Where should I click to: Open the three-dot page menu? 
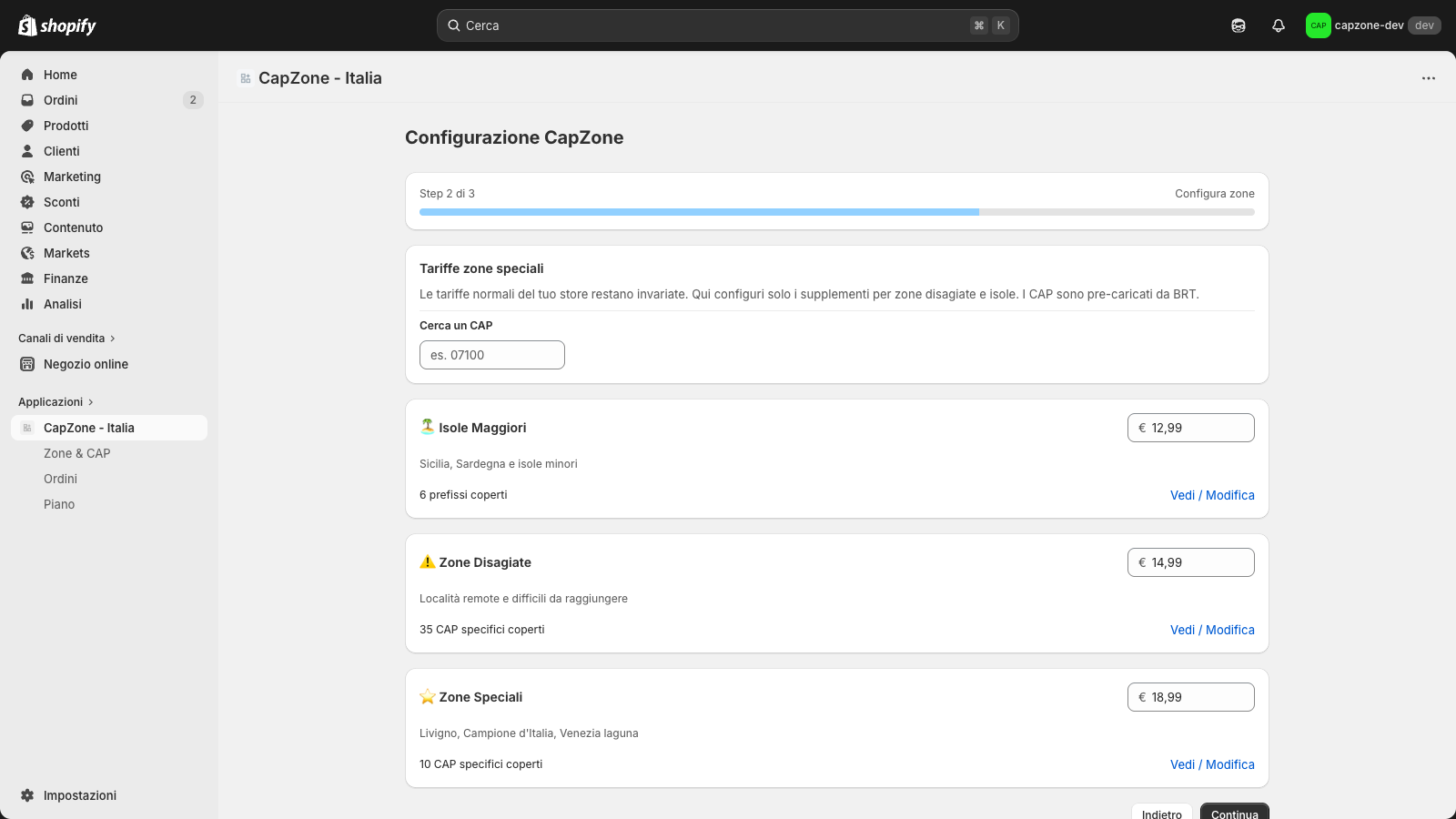pyautogui.click(x=1429, y=78)
